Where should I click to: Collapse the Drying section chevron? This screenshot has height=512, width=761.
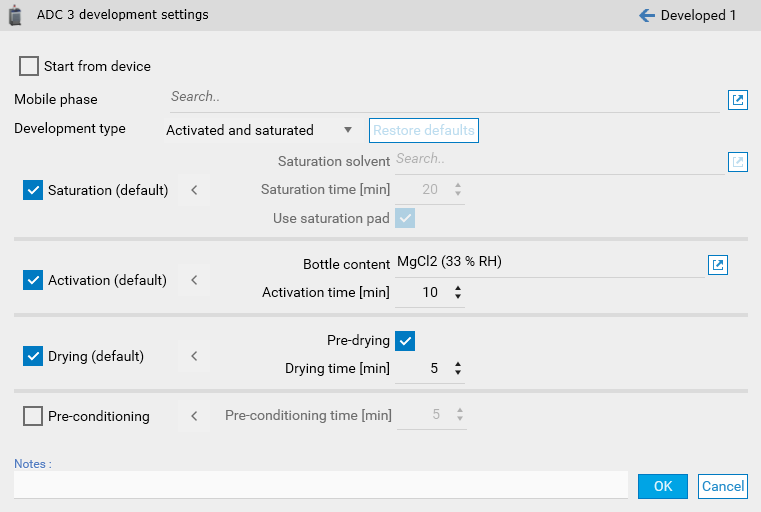click(194, 356)
